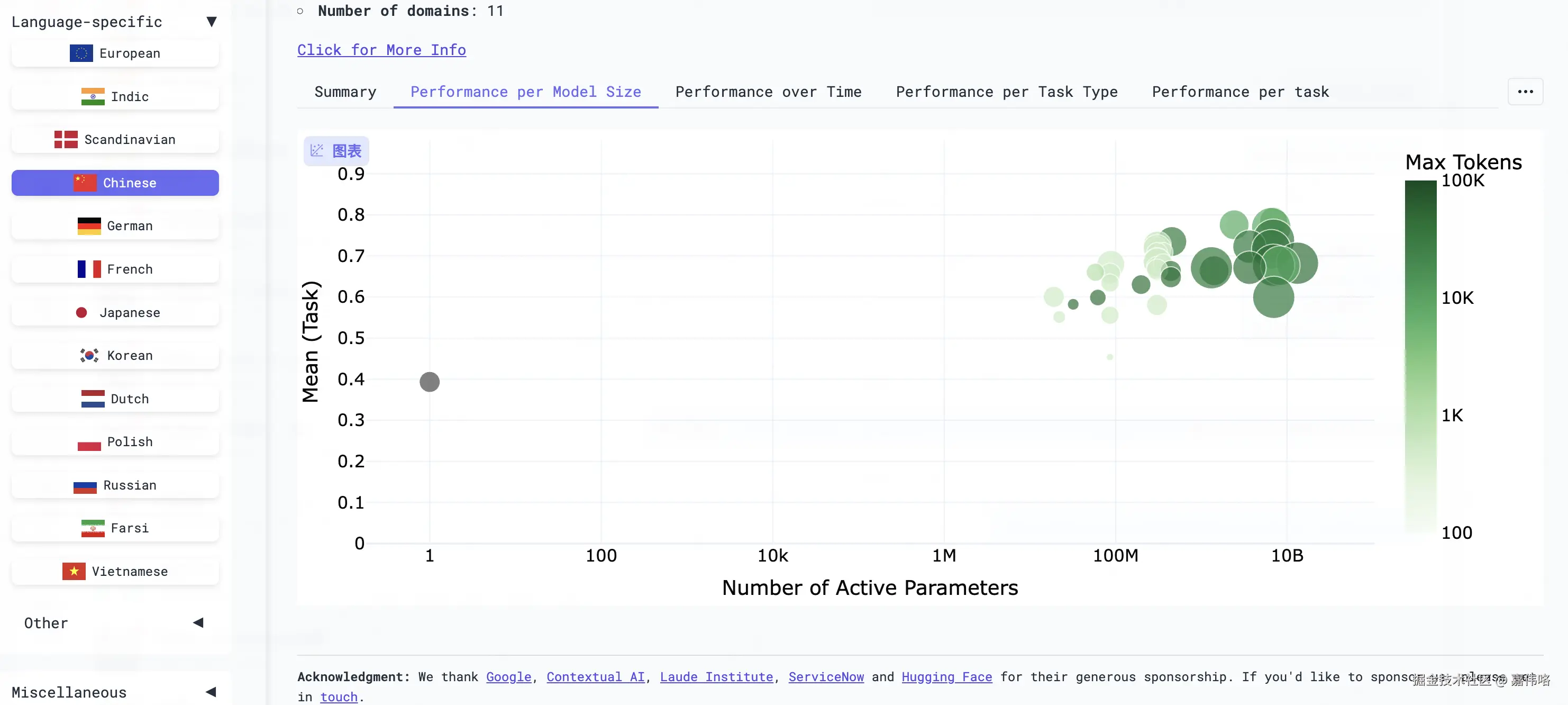1568x705 pixels.
Task: Click the chart icon label button
Action: 336,150
